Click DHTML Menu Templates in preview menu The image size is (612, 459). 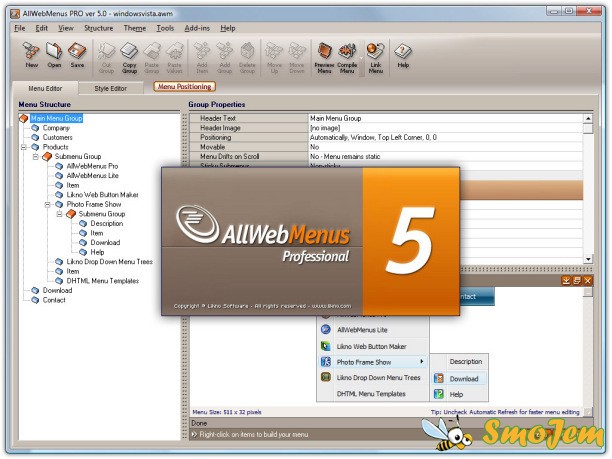click(373, 394)
